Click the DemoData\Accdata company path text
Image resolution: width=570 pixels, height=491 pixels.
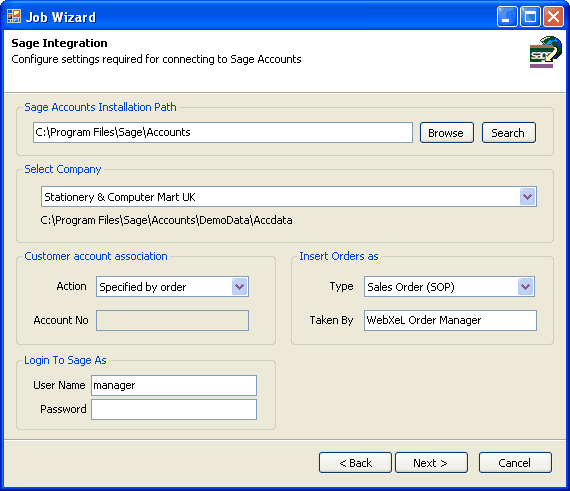pyautogui.click(x=166, y=220)
